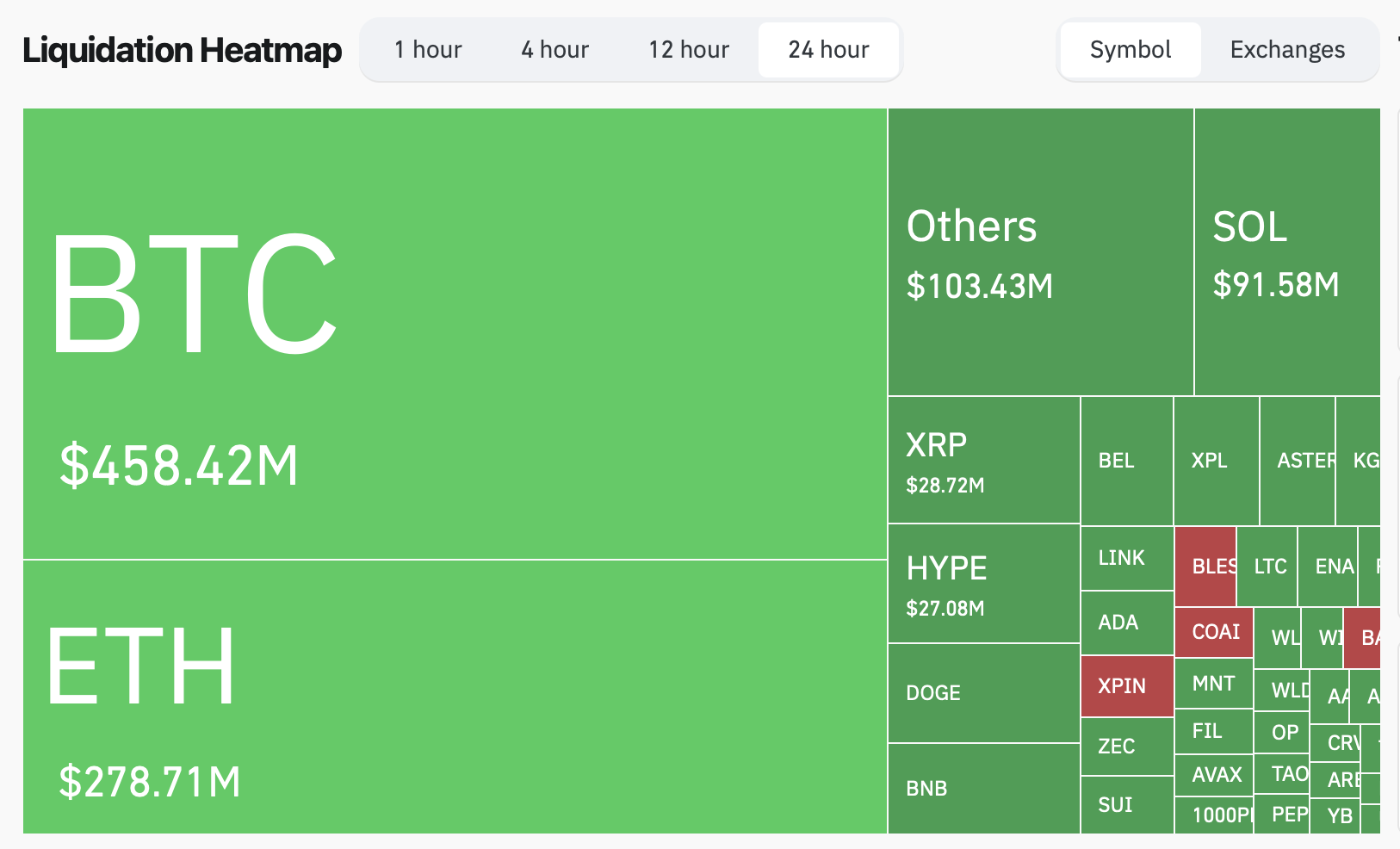Select the ADA tile
The height and width of the screenshot is (849, 1400).
pyautogui.click(x=1126, y=623)
